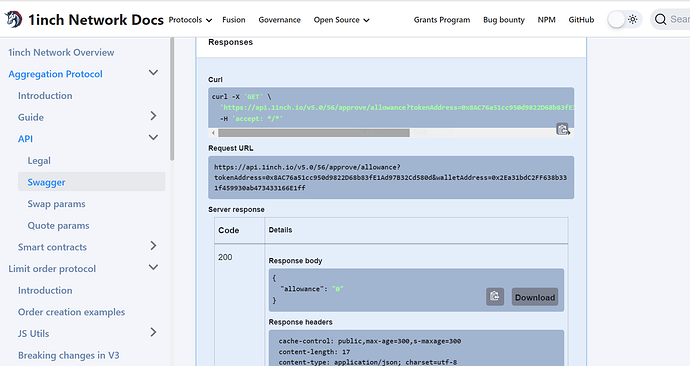Click the Server response label
The image size is (690, 366).
(x=236, y=209)
